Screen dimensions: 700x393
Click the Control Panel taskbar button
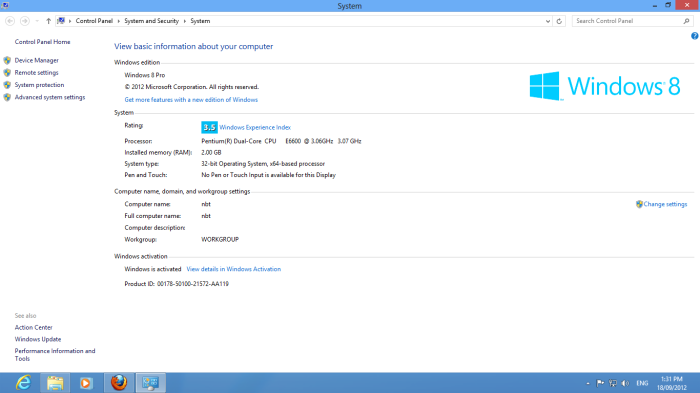pos(150,383)
